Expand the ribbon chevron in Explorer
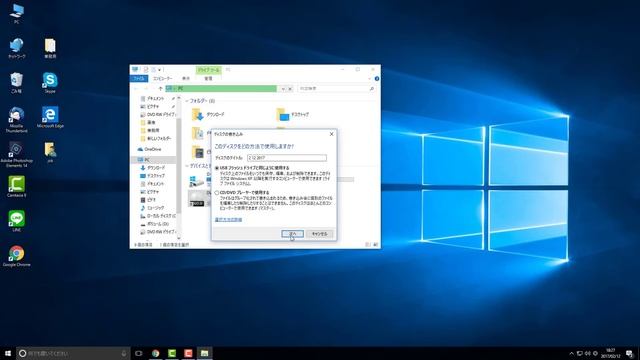The image size is (640, 360). tap(369, 78)
